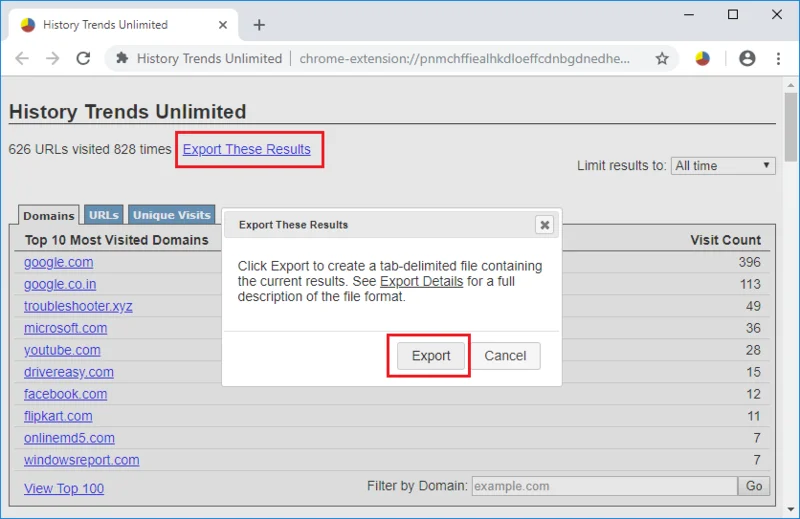
Task: Click the 113 visit count value
Action: 750,284
